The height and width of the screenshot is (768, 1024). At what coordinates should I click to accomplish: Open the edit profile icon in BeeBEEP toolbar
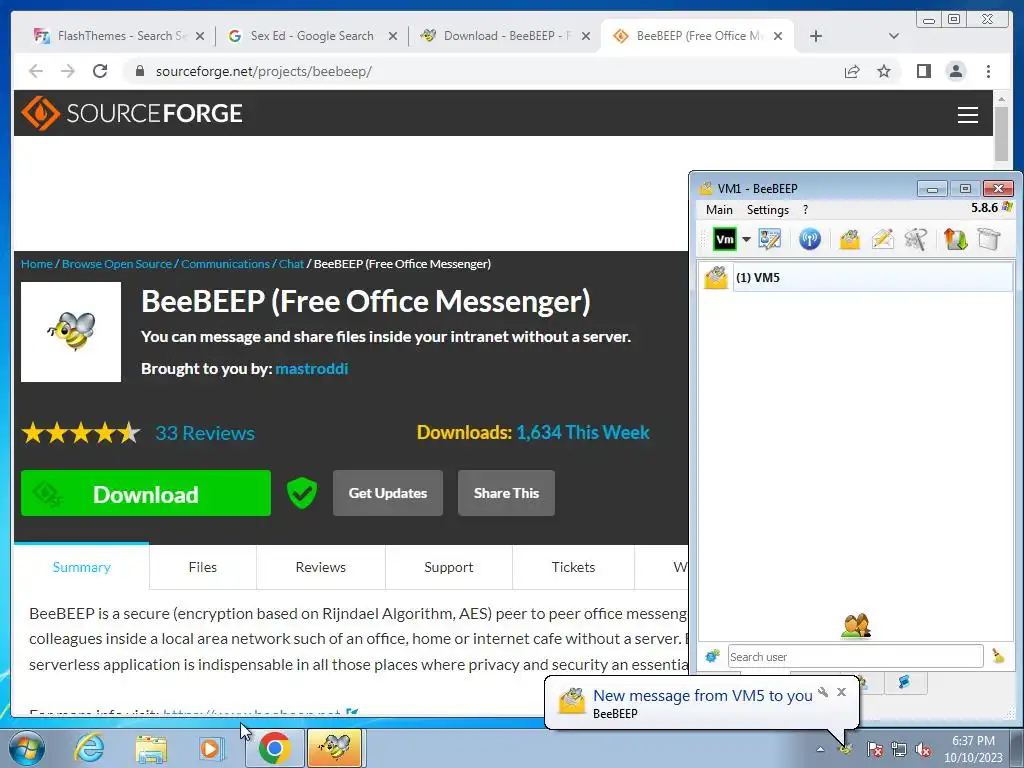pyautogui.click(x=769, y=239)
